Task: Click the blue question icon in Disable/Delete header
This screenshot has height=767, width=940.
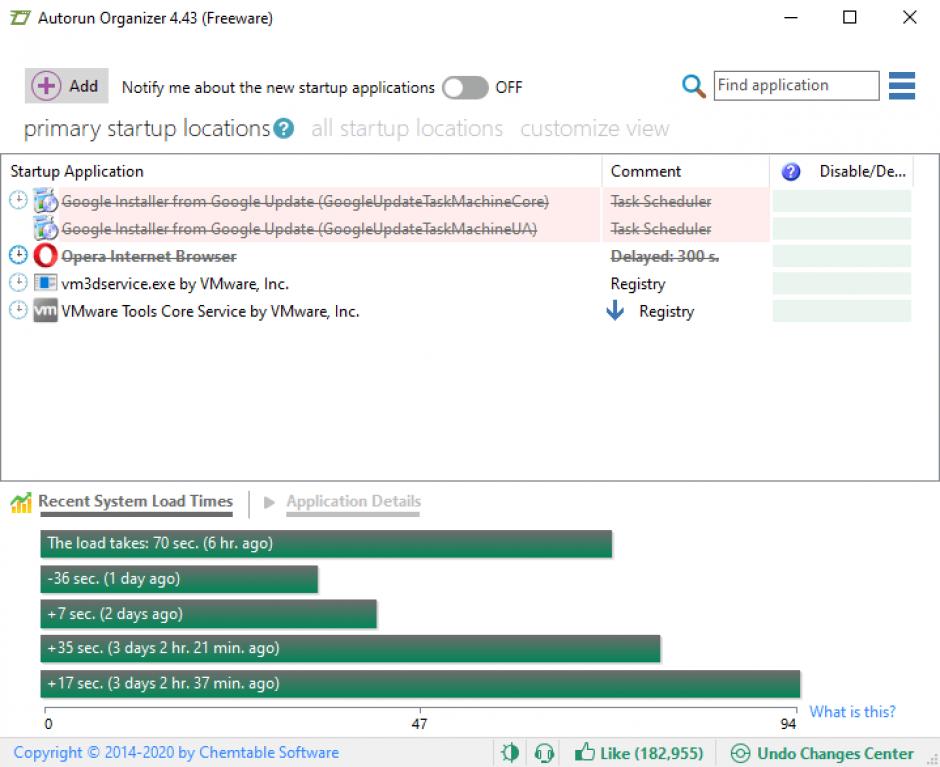Action: point(791,172)
